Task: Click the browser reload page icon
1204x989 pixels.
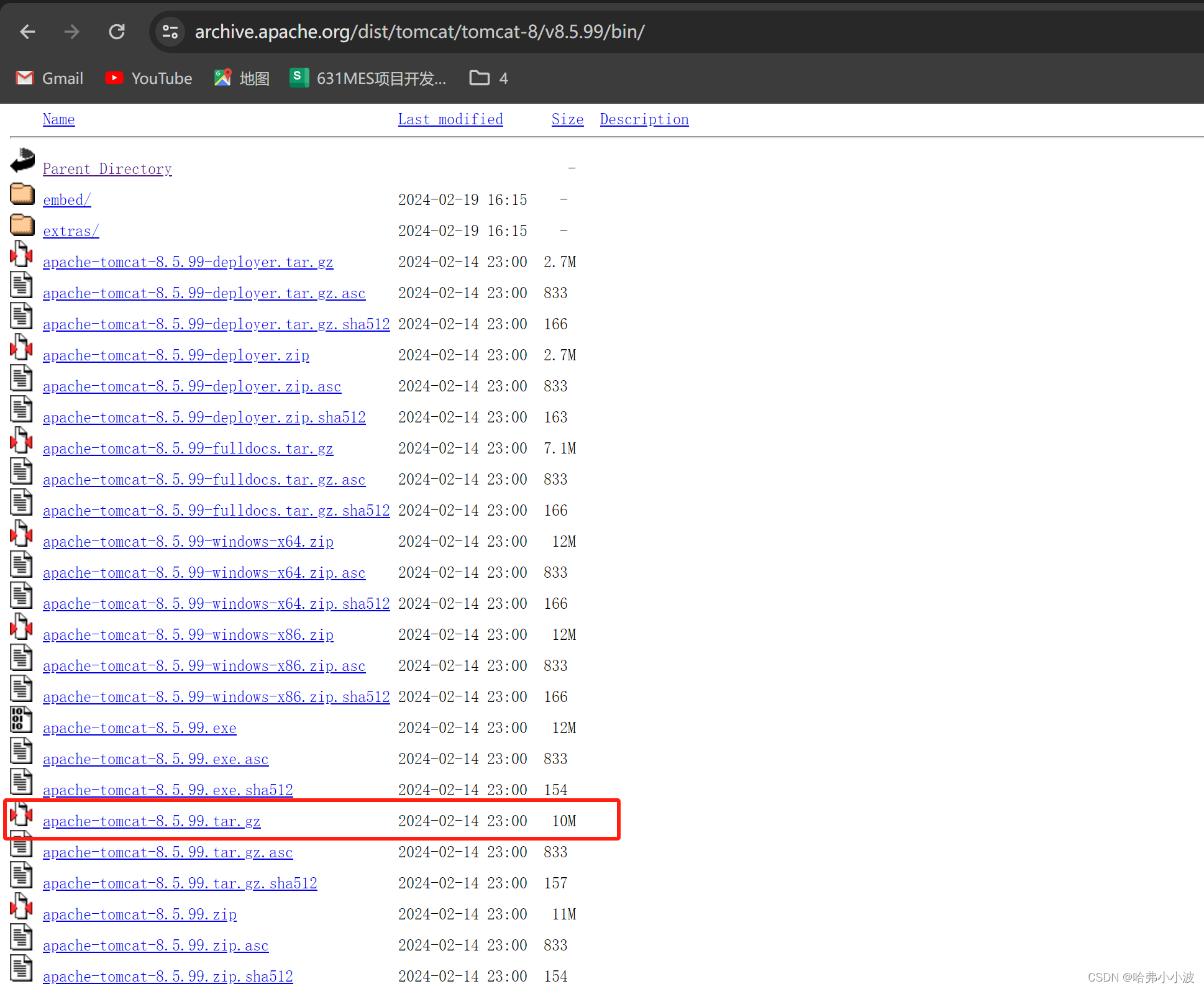Action: [117, 32]
